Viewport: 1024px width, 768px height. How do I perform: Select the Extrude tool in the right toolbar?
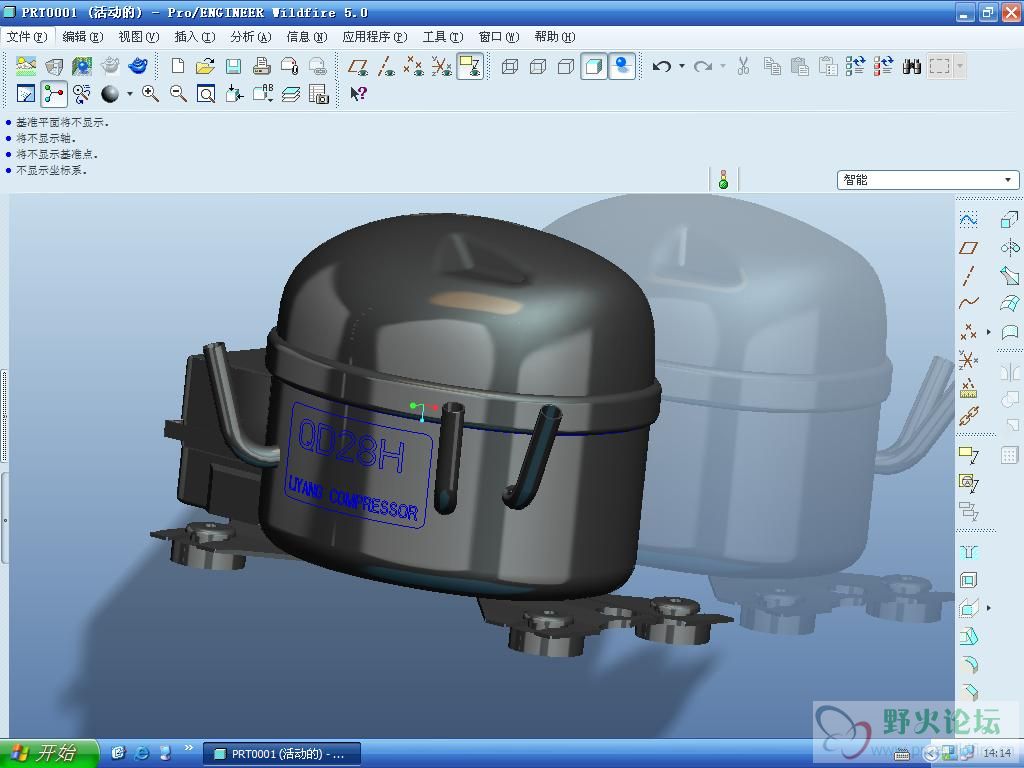click(x=1010, y=219)
